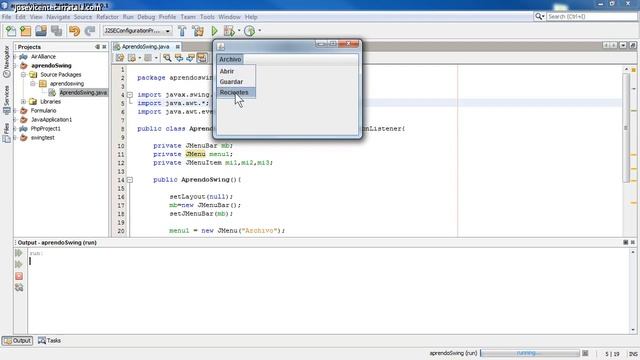Screen dimensions: 640x360
Task: Click the Debug Project toolbar icon
Action: point(229,31)
